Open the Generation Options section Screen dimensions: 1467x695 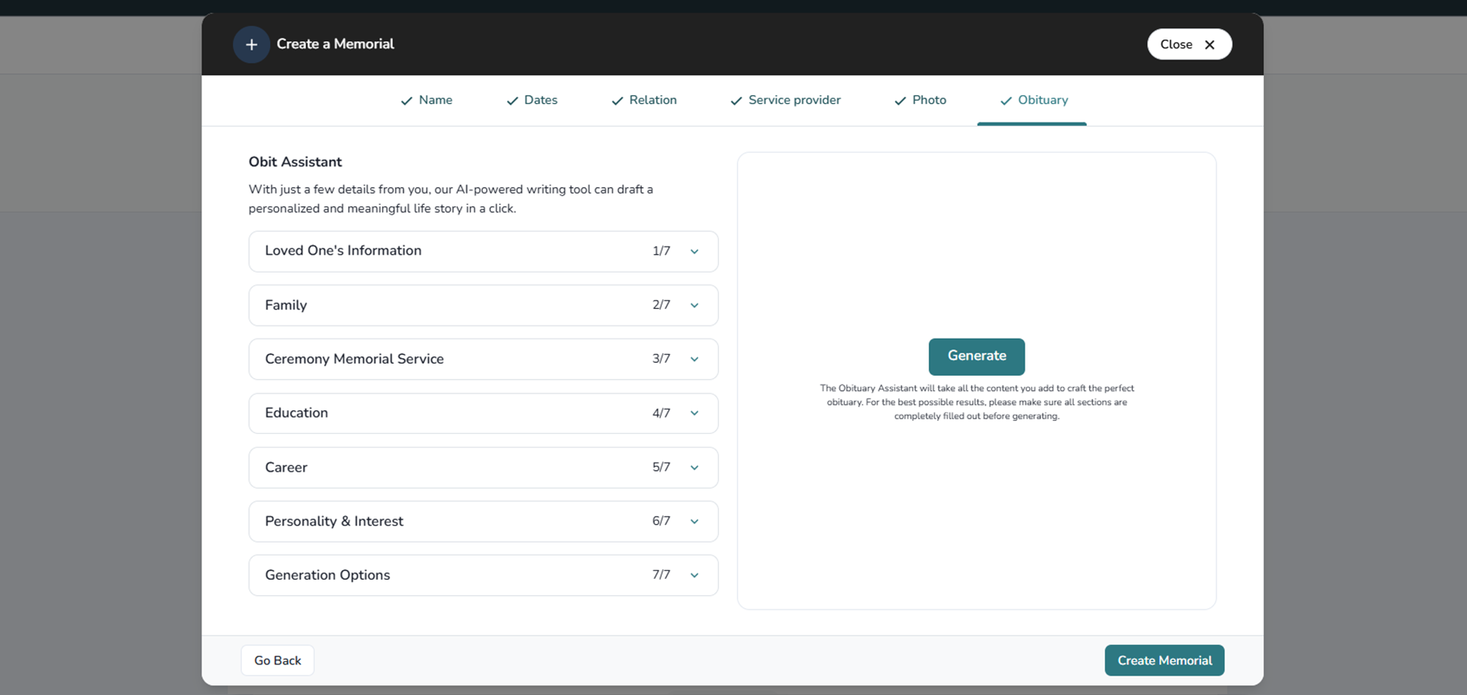pyautogui.click(x=483, y=575)
